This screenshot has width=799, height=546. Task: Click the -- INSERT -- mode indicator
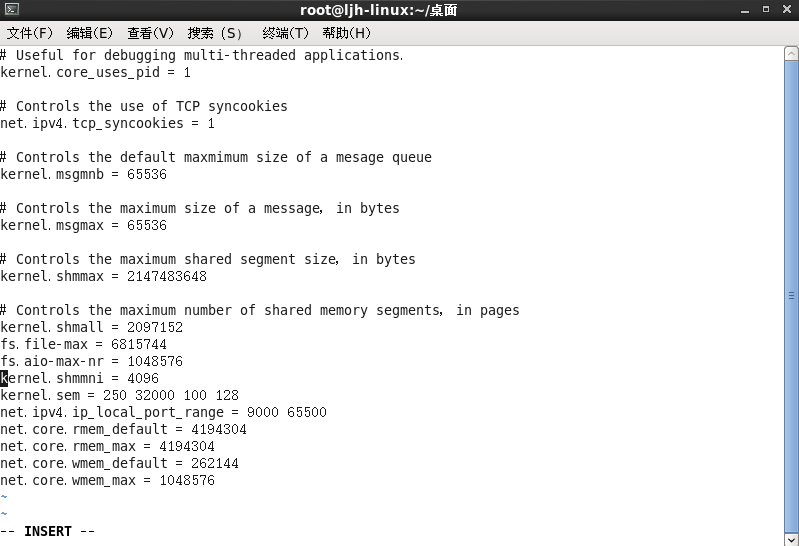[x=47, y=531]
